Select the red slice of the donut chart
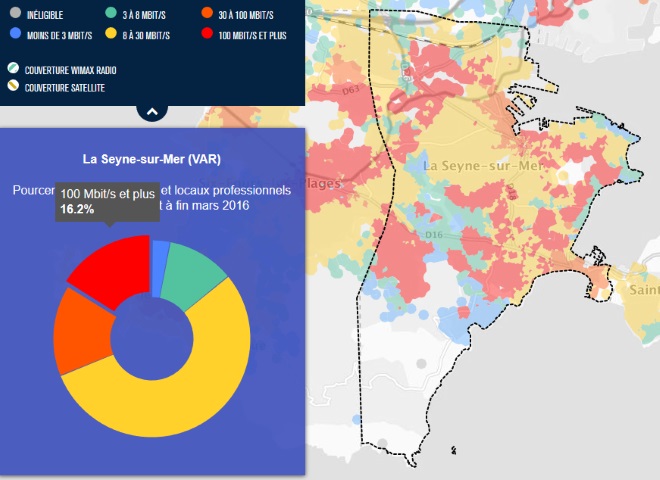Viewport: 660px width, 480px height. (108, 270)
